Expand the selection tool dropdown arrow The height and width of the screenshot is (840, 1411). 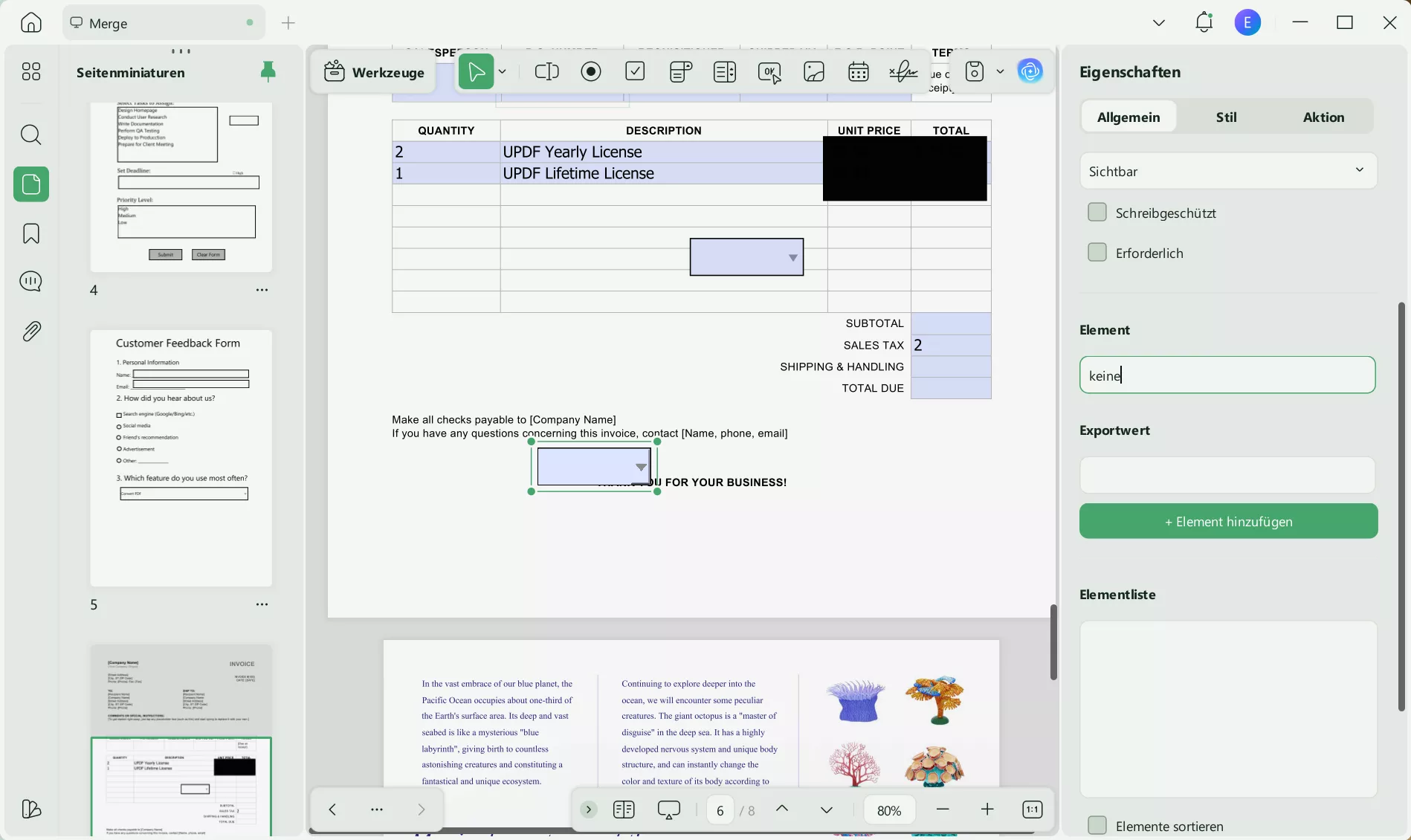pyautogui.click(x=503, y=71)
